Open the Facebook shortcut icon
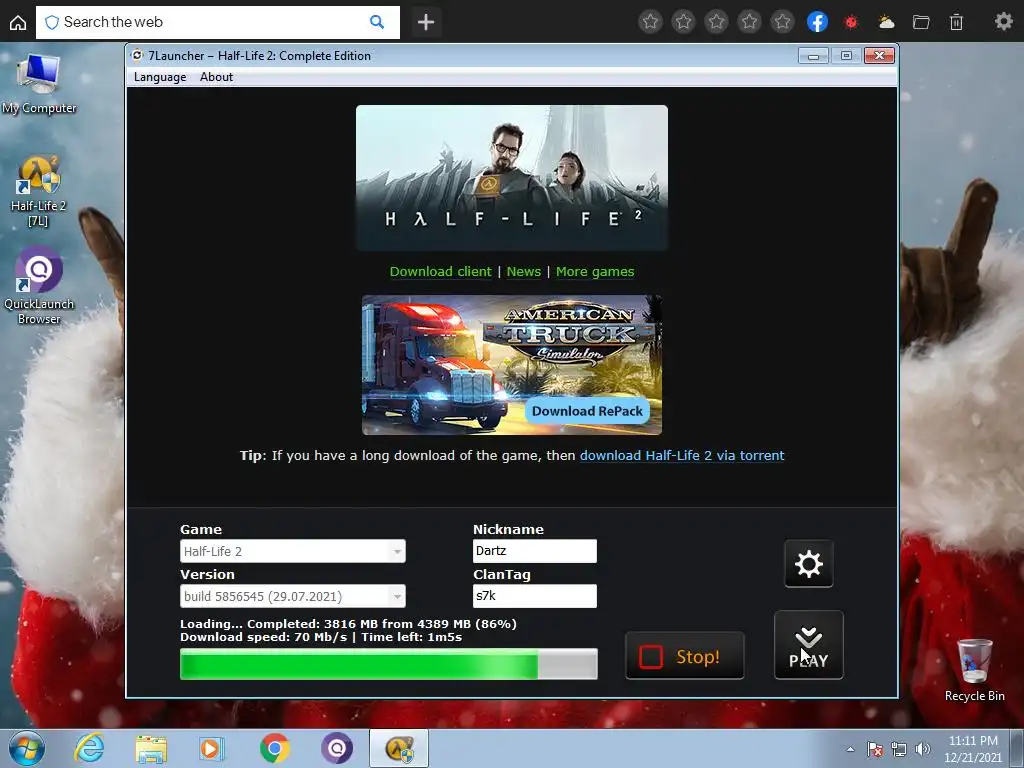The height and width of the screenshot is (768, 1024). pyautogui.click(x=817, y=22)
